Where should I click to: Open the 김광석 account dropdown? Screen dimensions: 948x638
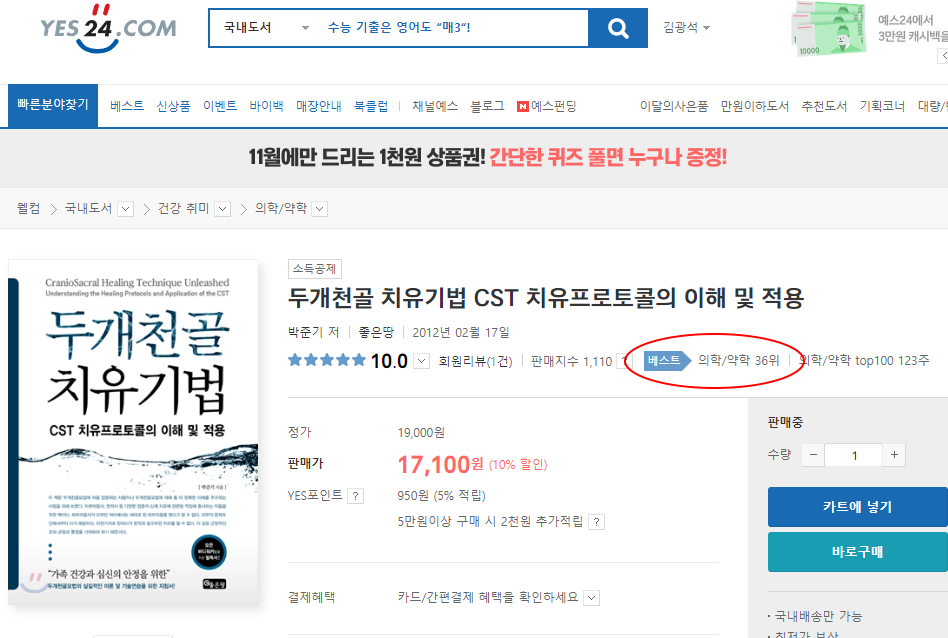(x=686, y=27)
